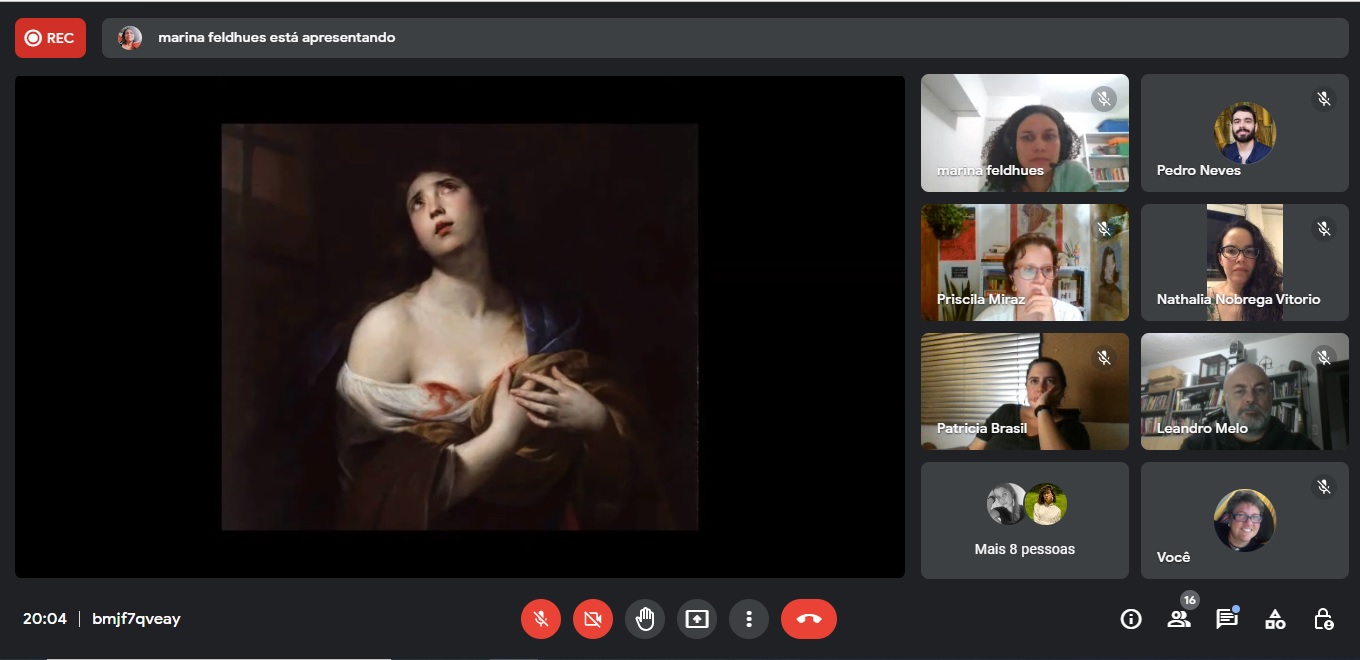
Task: Select Leandro Melo video tile
Action: click(1245, 391)
